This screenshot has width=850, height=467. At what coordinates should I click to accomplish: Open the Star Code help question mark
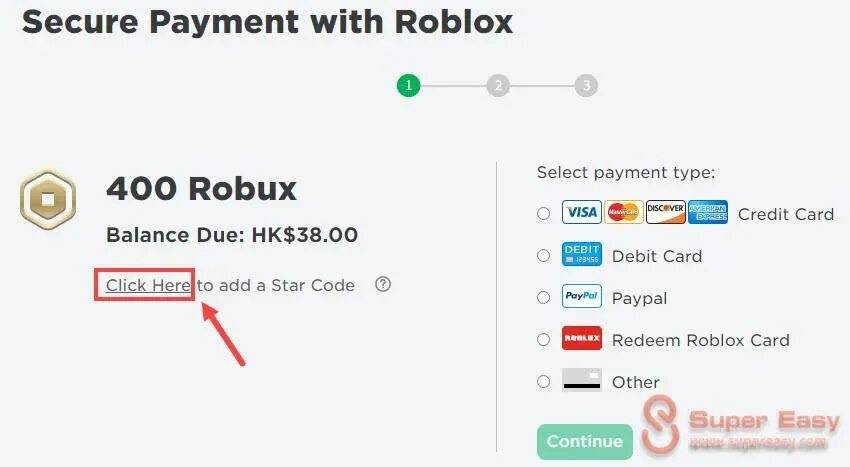[x=383, y=284]
